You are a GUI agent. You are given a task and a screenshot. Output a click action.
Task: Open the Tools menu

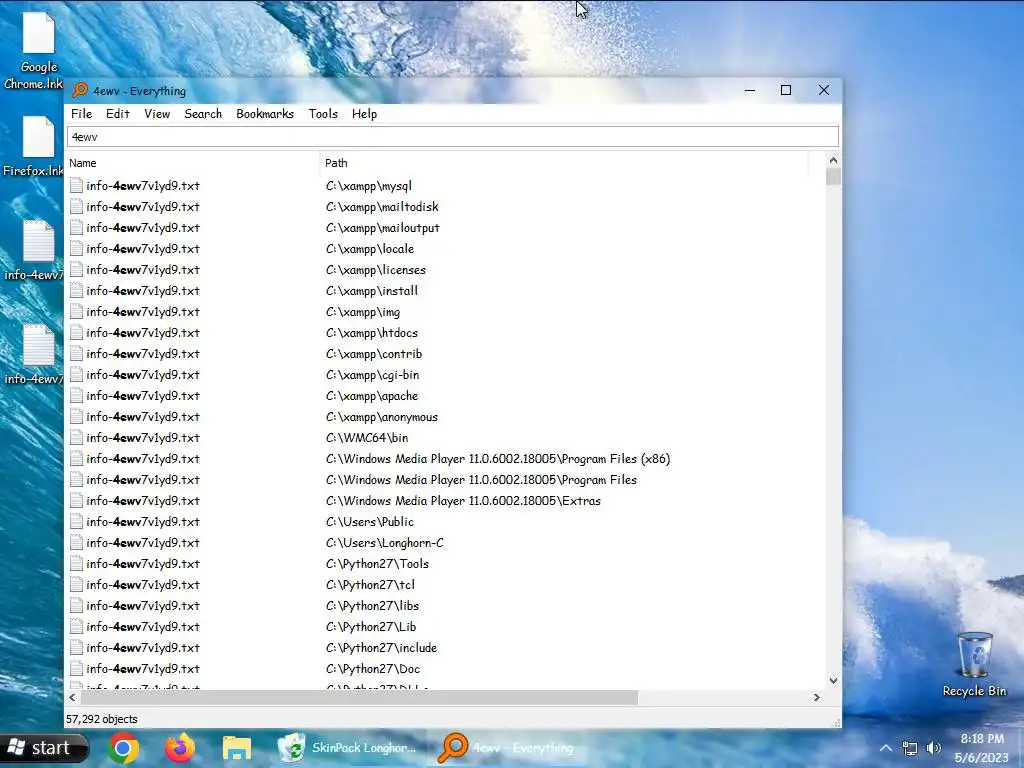coord(323,114)
